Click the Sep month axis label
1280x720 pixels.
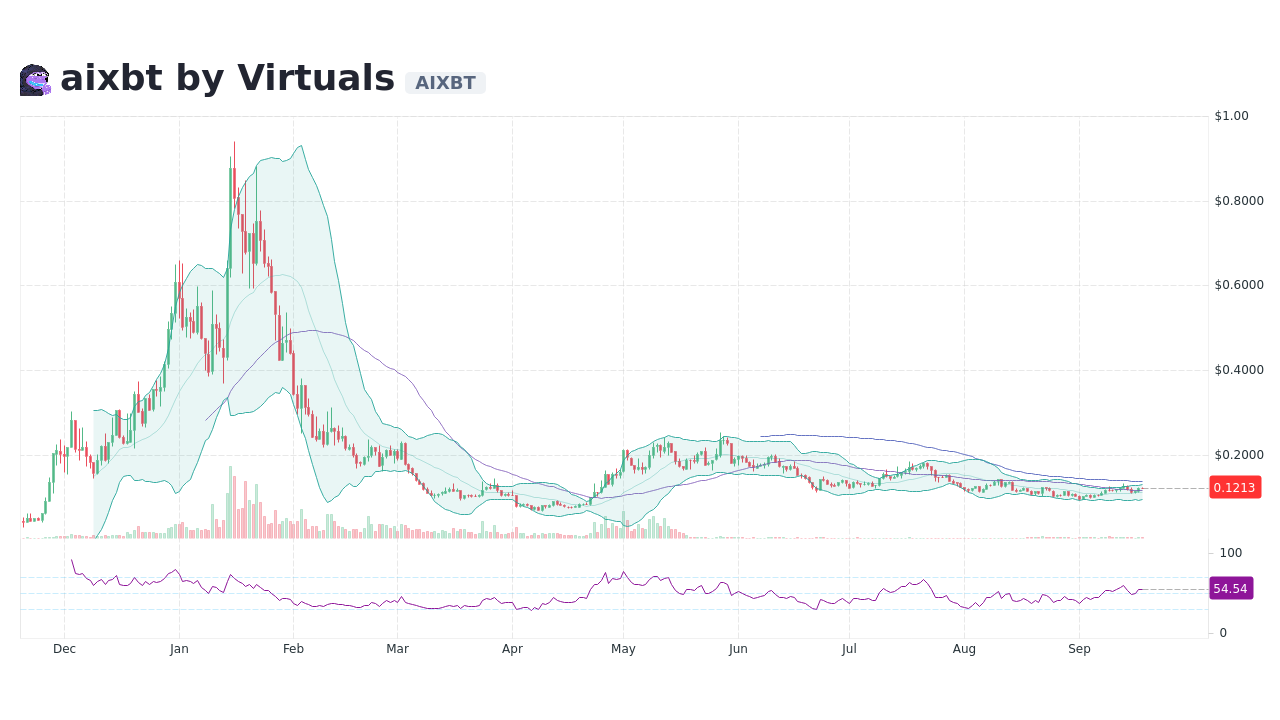(1079, 648)
